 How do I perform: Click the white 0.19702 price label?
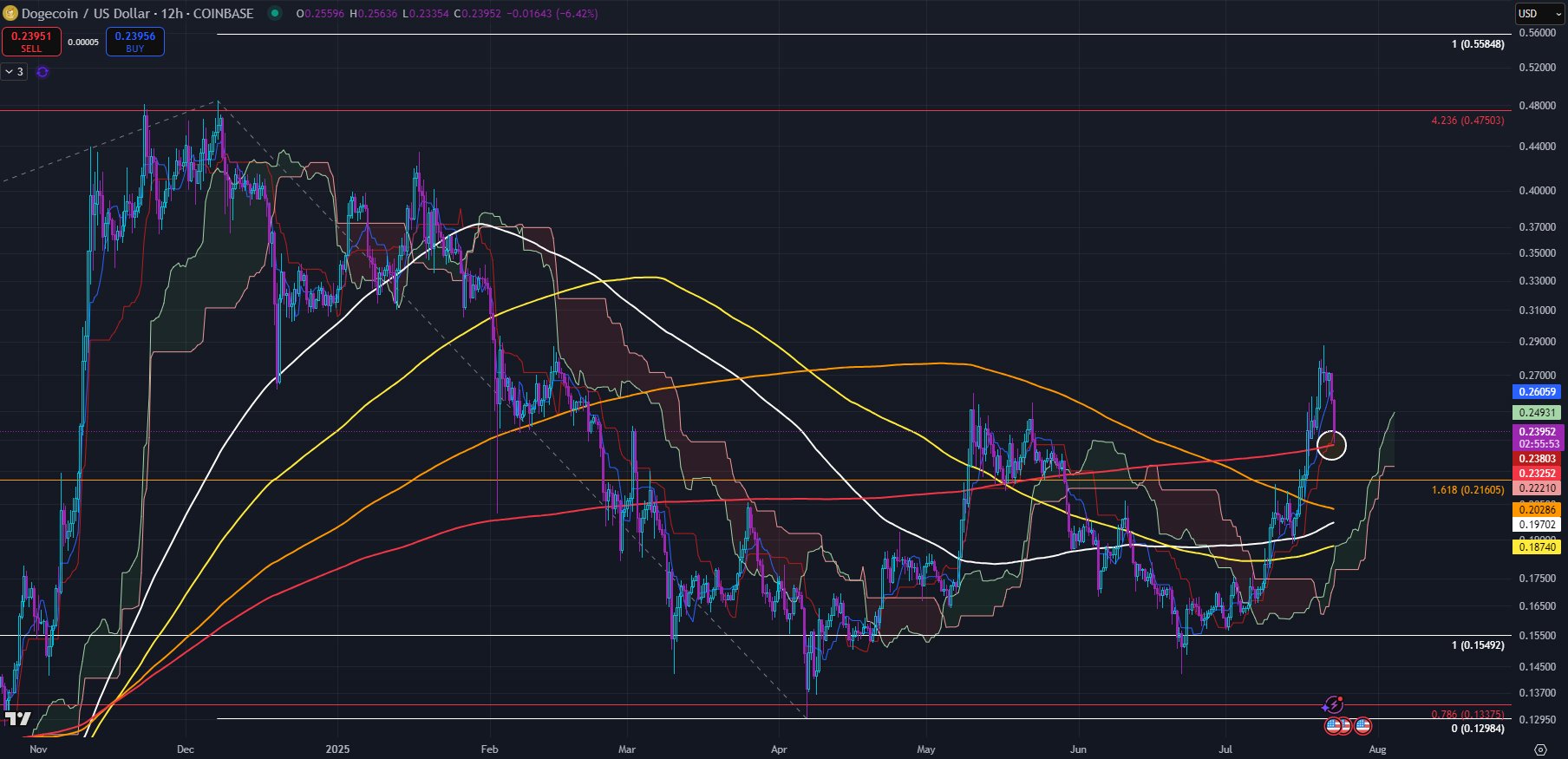[1537, 525]
